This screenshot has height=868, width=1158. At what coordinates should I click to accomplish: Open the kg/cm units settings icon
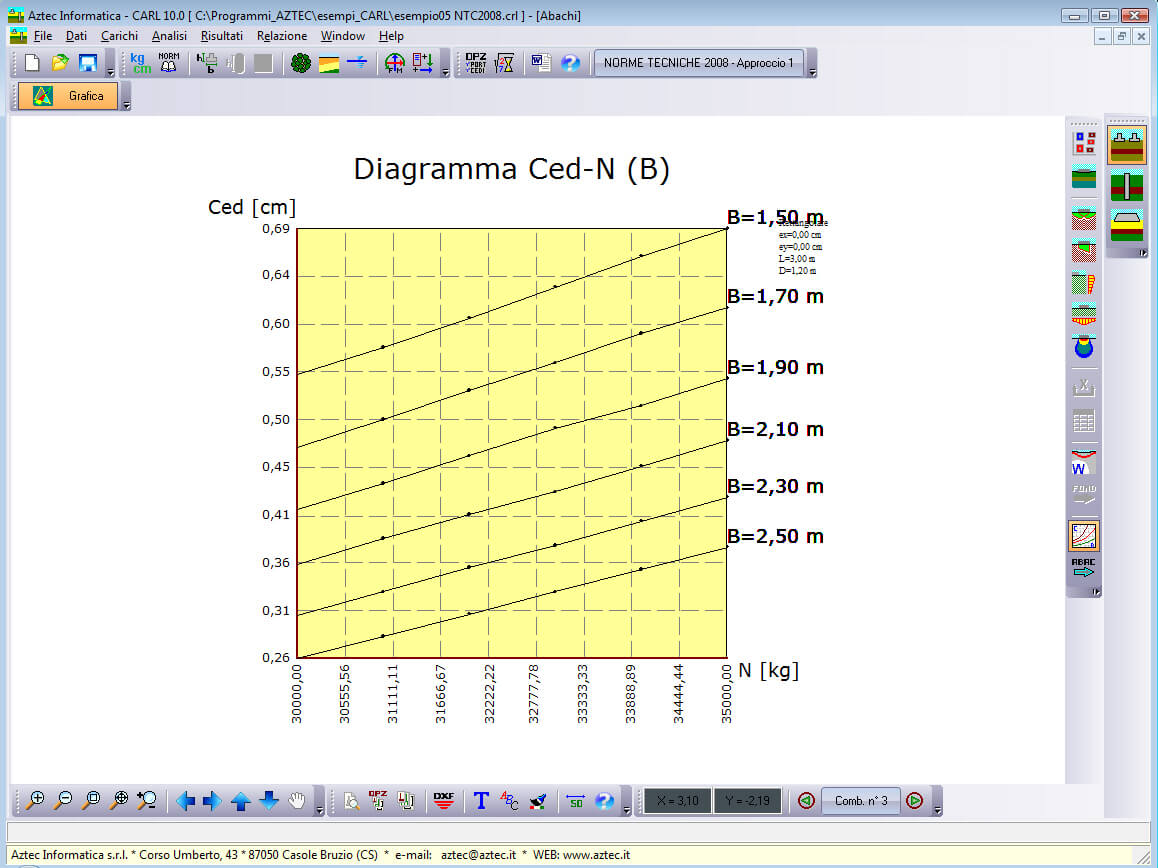pos(141,63)
